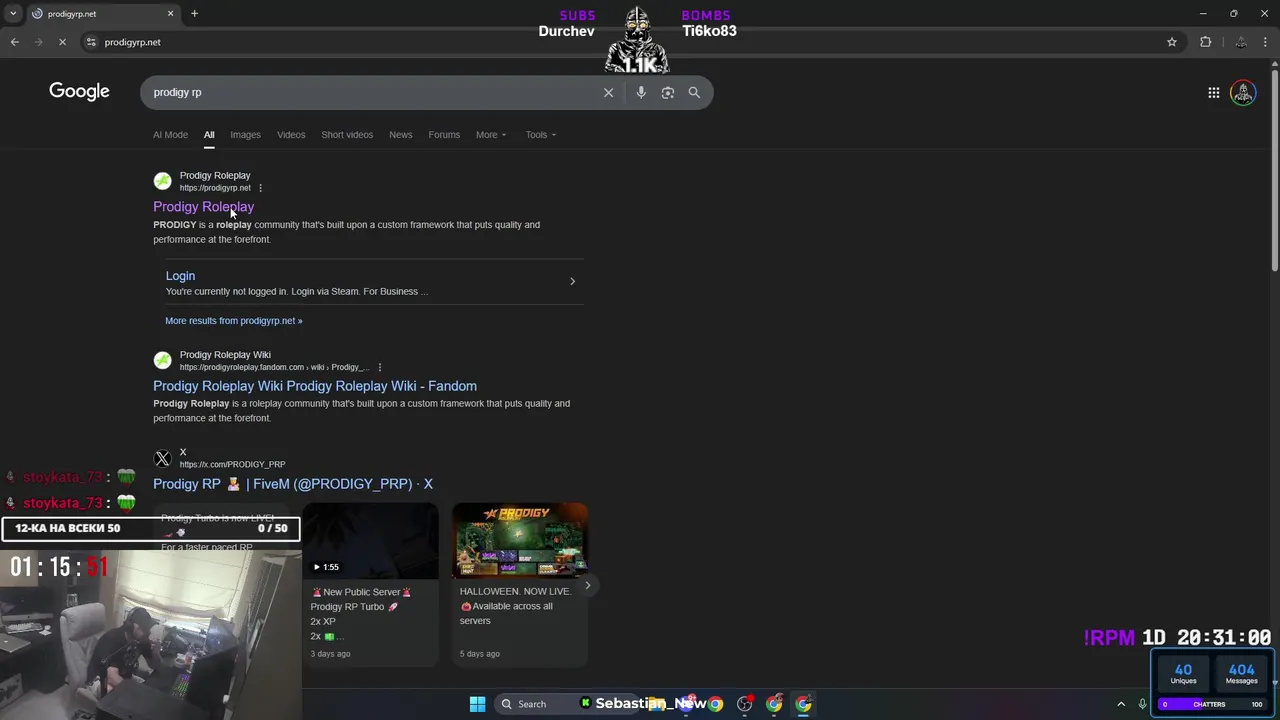Close the prodigyrp.net browser tab
The image size is (1280, 720).
[x=170, y=14]
